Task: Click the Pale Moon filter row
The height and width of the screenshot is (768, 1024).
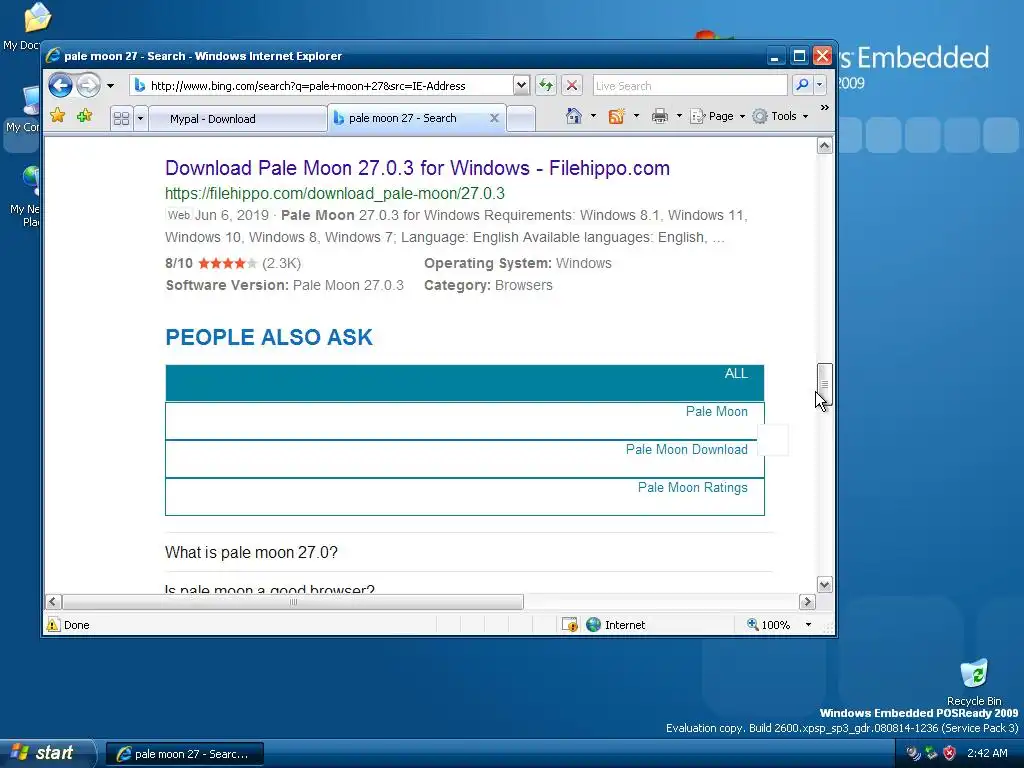Action: tap(464, 421)
